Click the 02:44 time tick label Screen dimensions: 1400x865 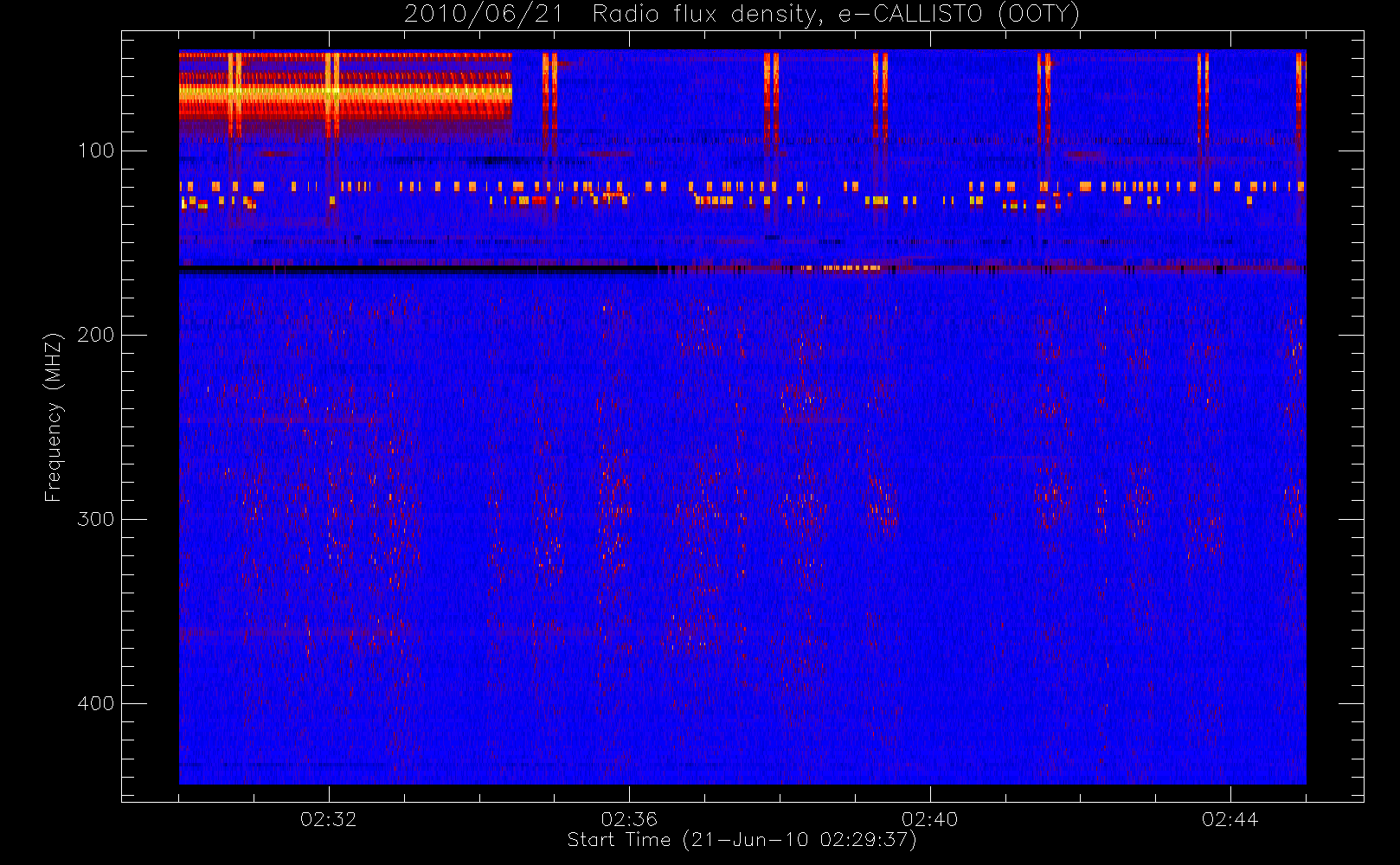coord(1230,819)
